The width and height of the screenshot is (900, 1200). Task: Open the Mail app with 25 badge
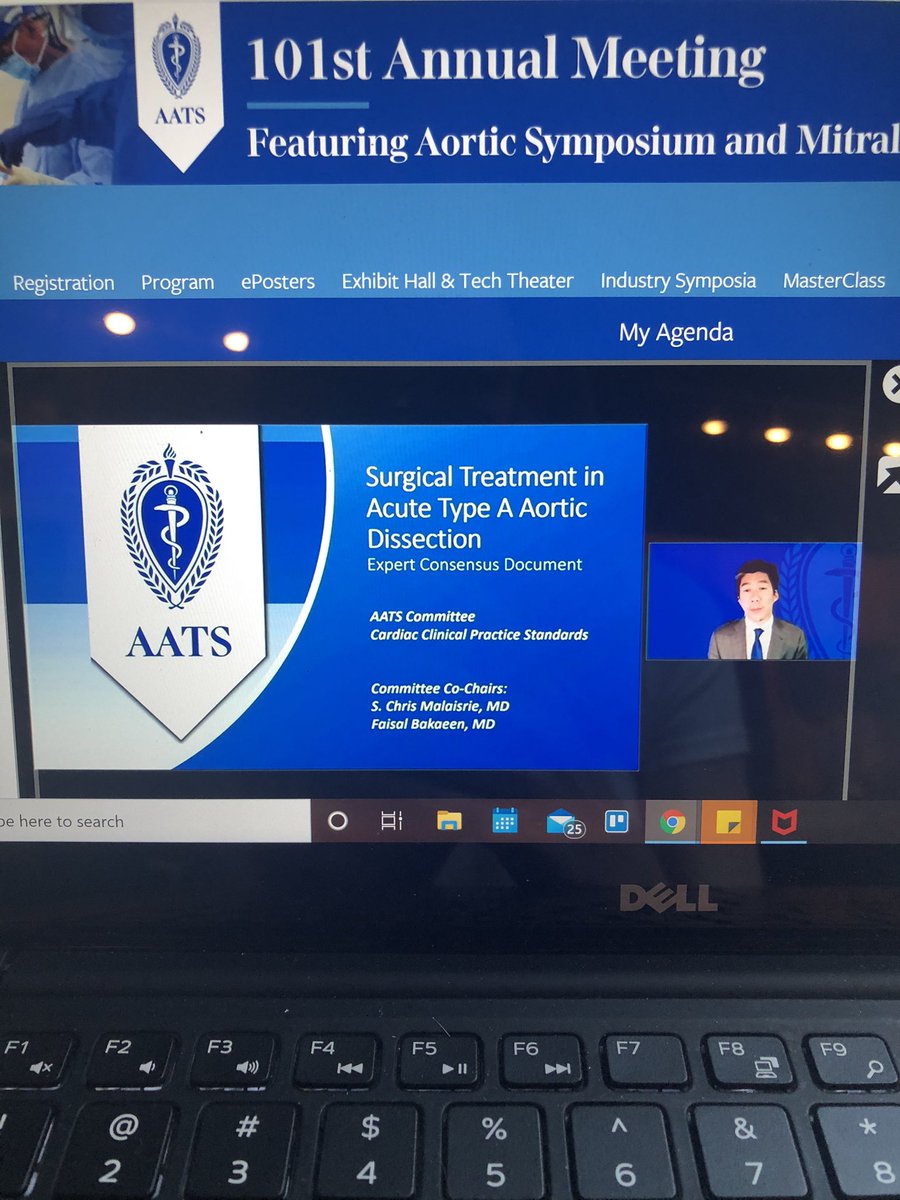pyautogui.click(x=564, y=822)
